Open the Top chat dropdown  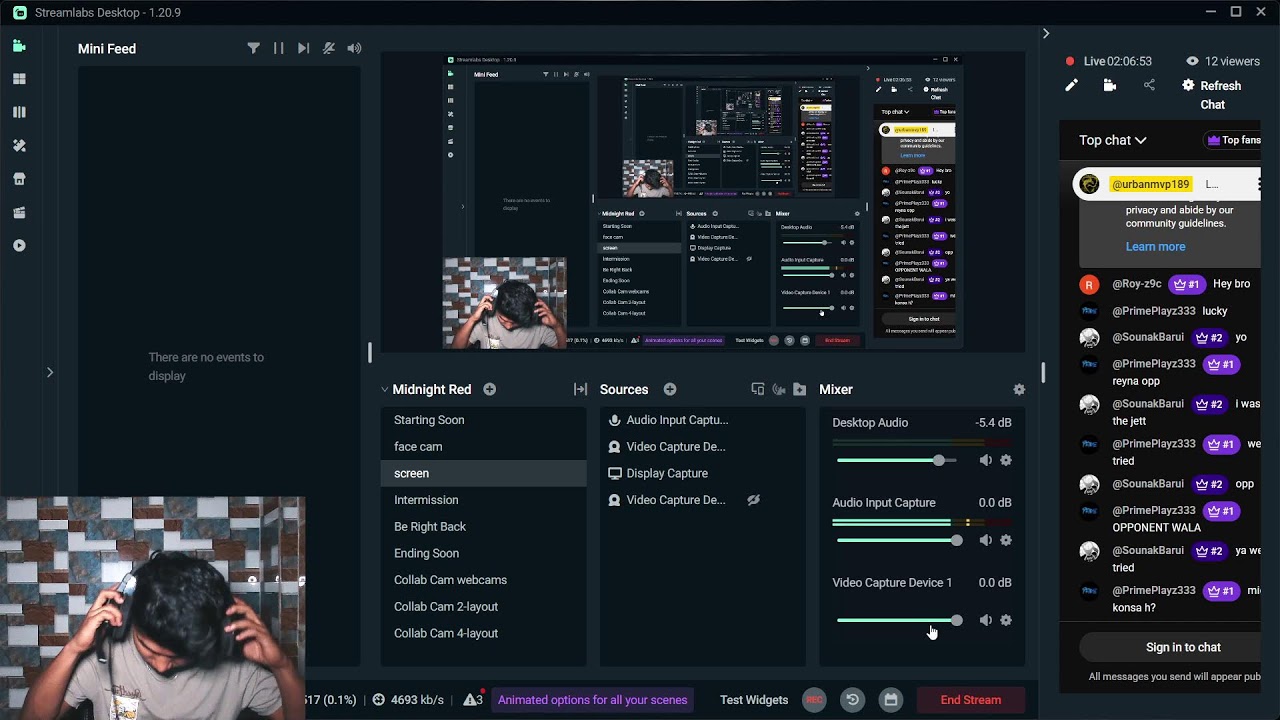1113,140
